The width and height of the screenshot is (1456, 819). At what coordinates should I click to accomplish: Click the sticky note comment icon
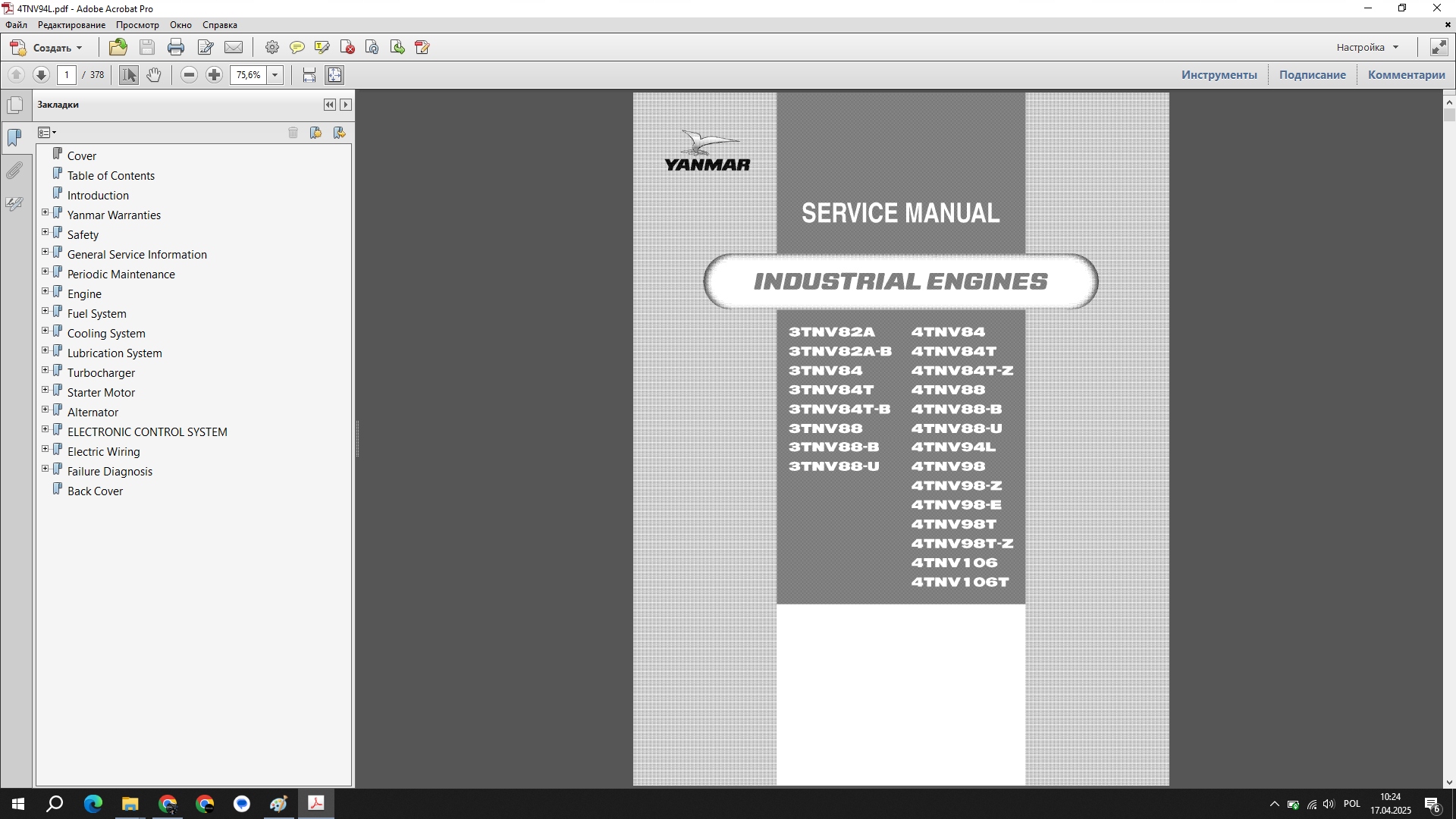297,47
